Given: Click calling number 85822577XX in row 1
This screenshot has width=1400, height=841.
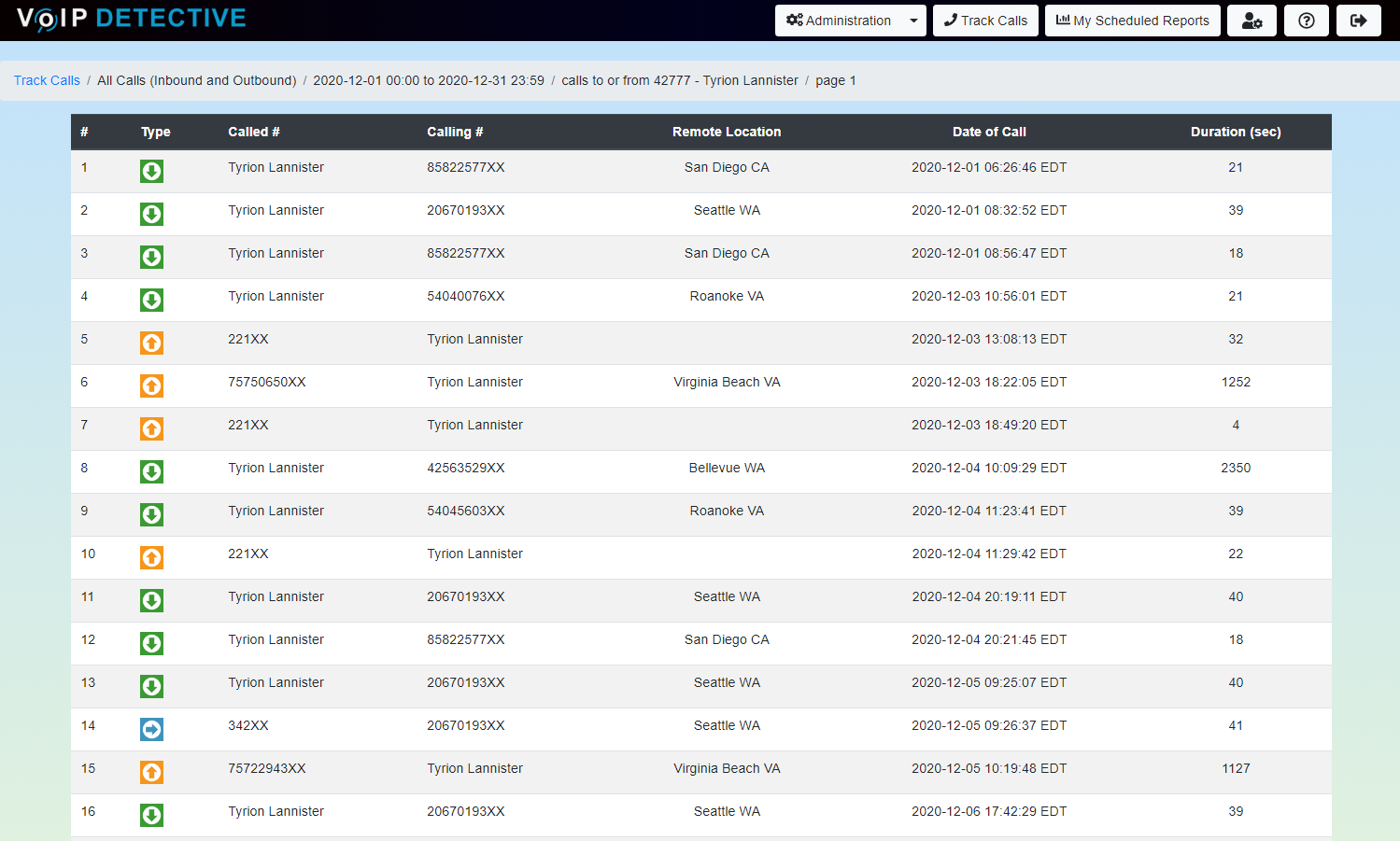Looking at the screenshot, I should tap(466, 167).
